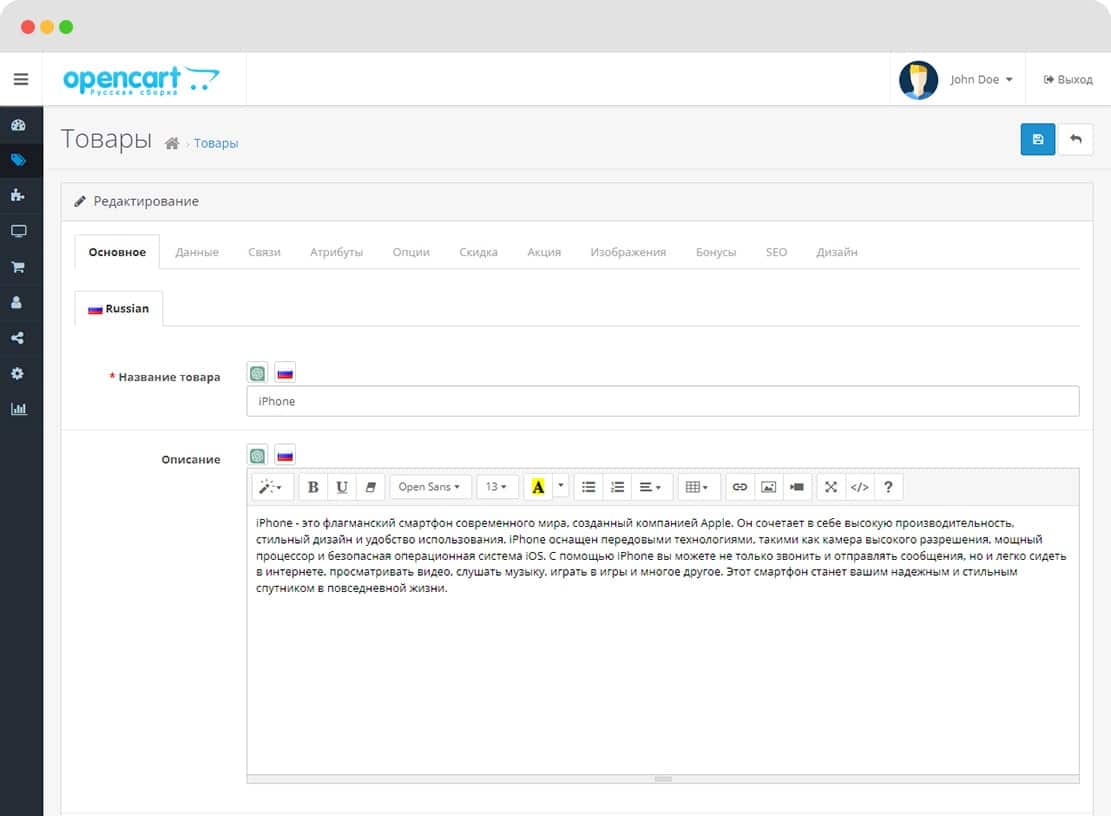Select the Russian language tab
Viewport: 1111px width, 816px height.
[x=118, y=309]
